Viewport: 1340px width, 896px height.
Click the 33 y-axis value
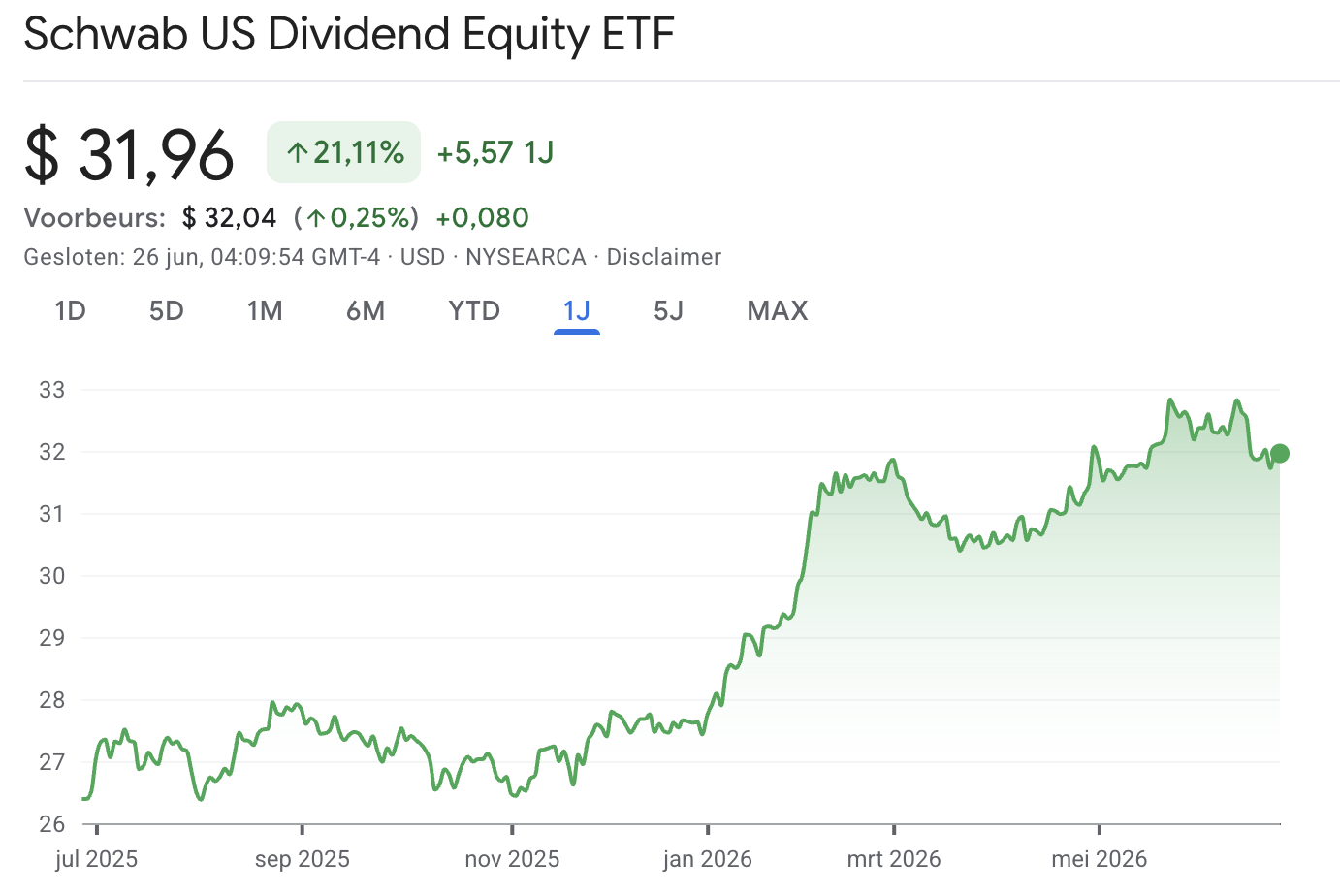(x=52, y=390)
